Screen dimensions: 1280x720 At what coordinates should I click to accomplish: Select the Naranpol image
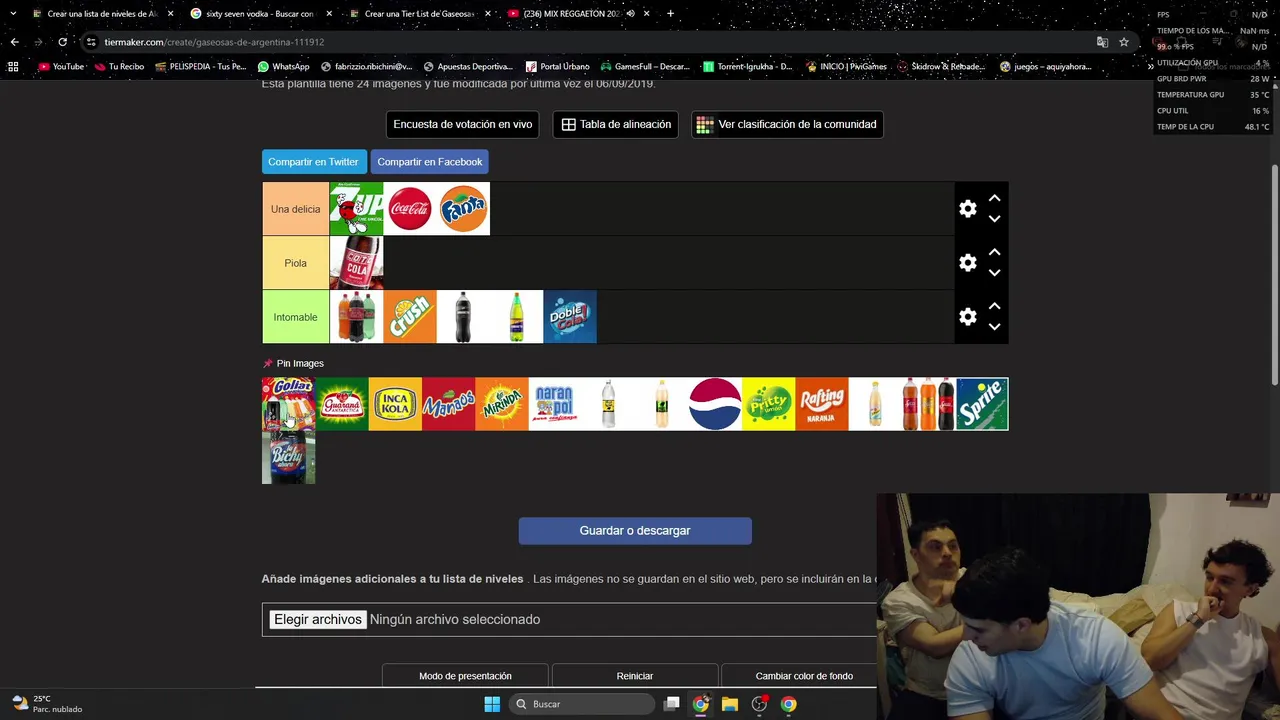click(555, 404)
